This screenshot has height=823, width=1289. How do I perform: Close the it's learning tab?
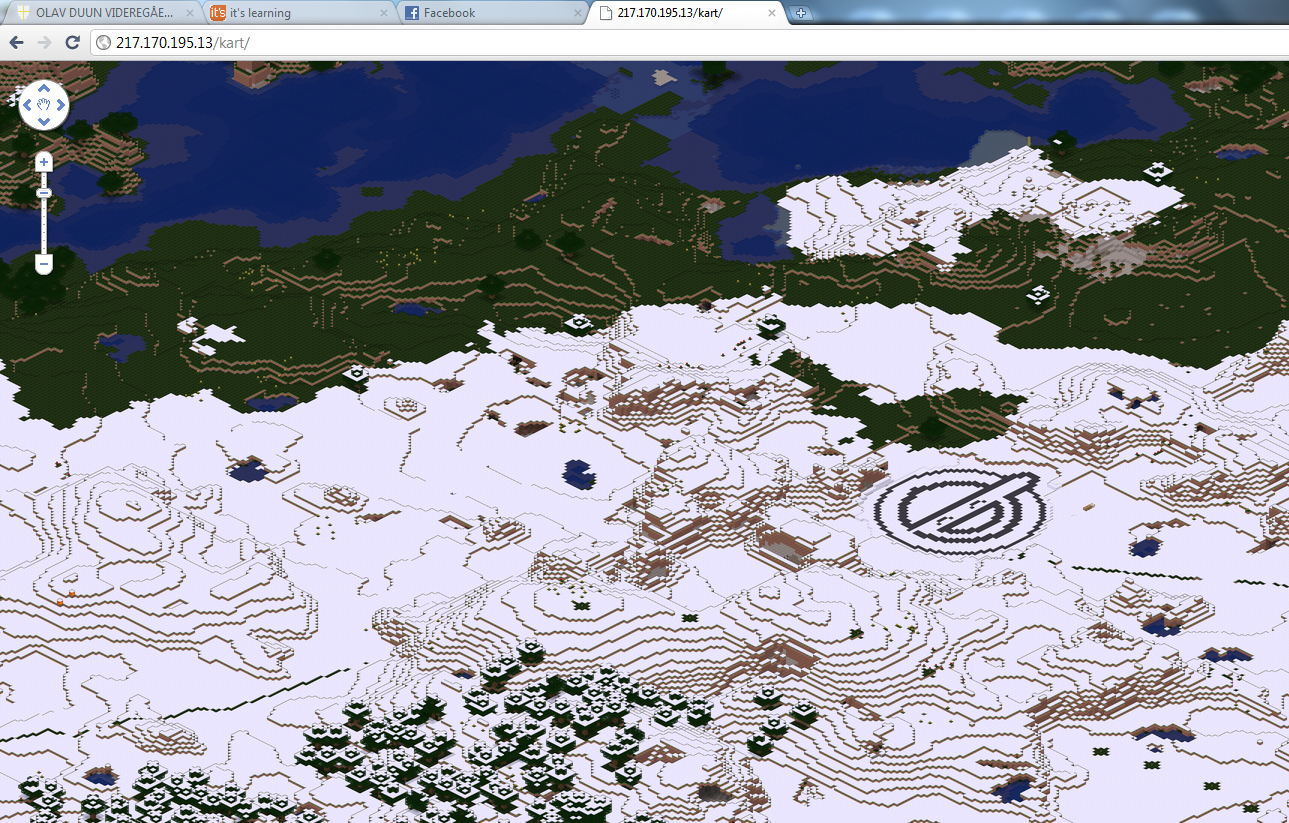[x=384, y=13]
